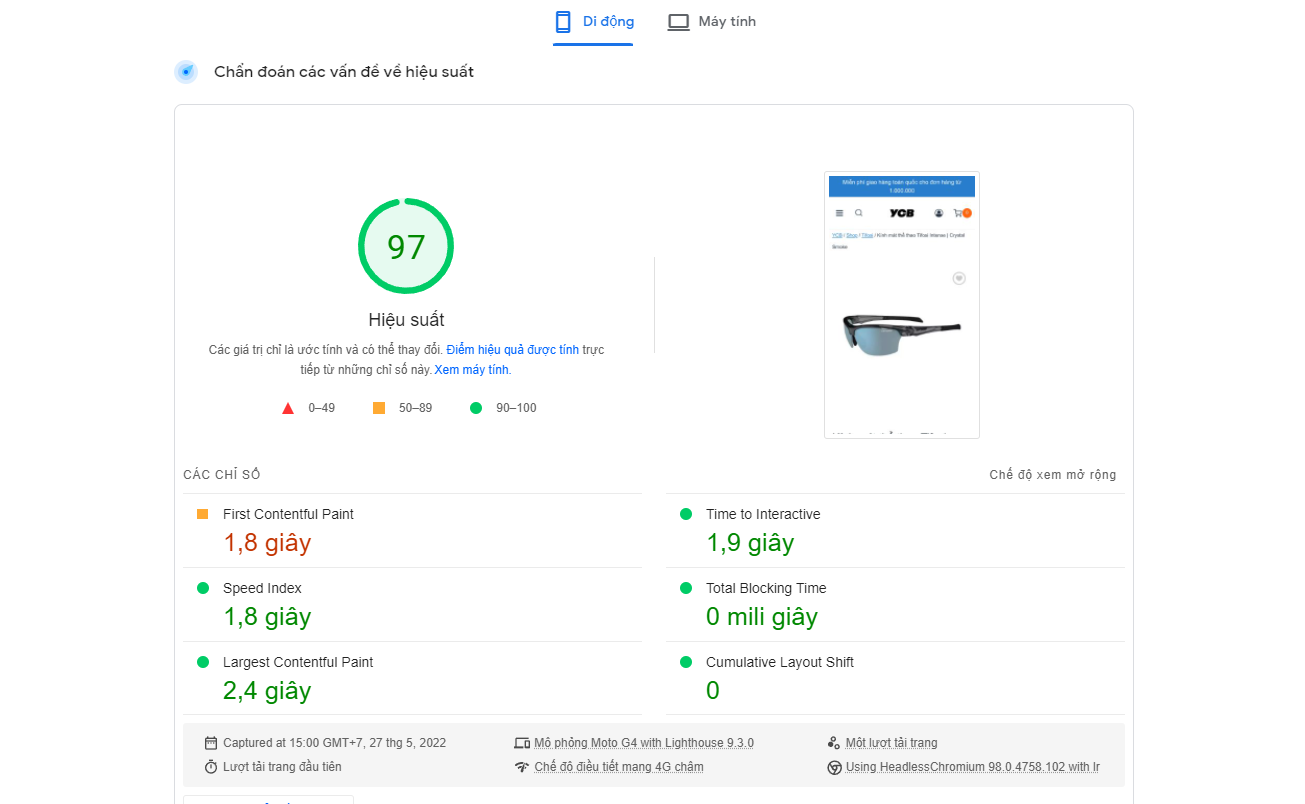Click the Chrome icon beside Using HeadlessChromium
This screenshot has width=1305, height=804.
(834, 767)
